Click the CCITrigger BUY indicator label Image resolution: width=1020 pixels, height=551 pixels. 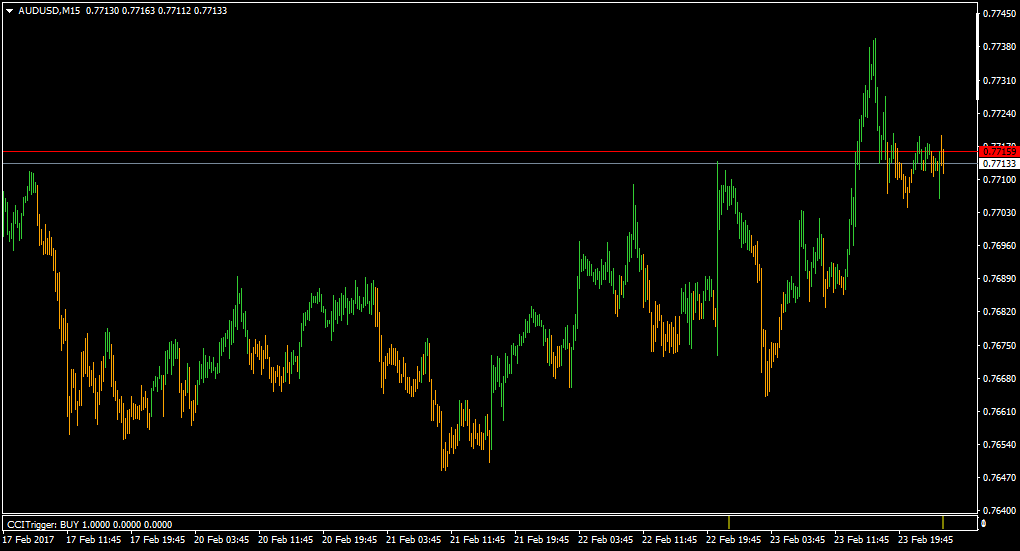90,524
